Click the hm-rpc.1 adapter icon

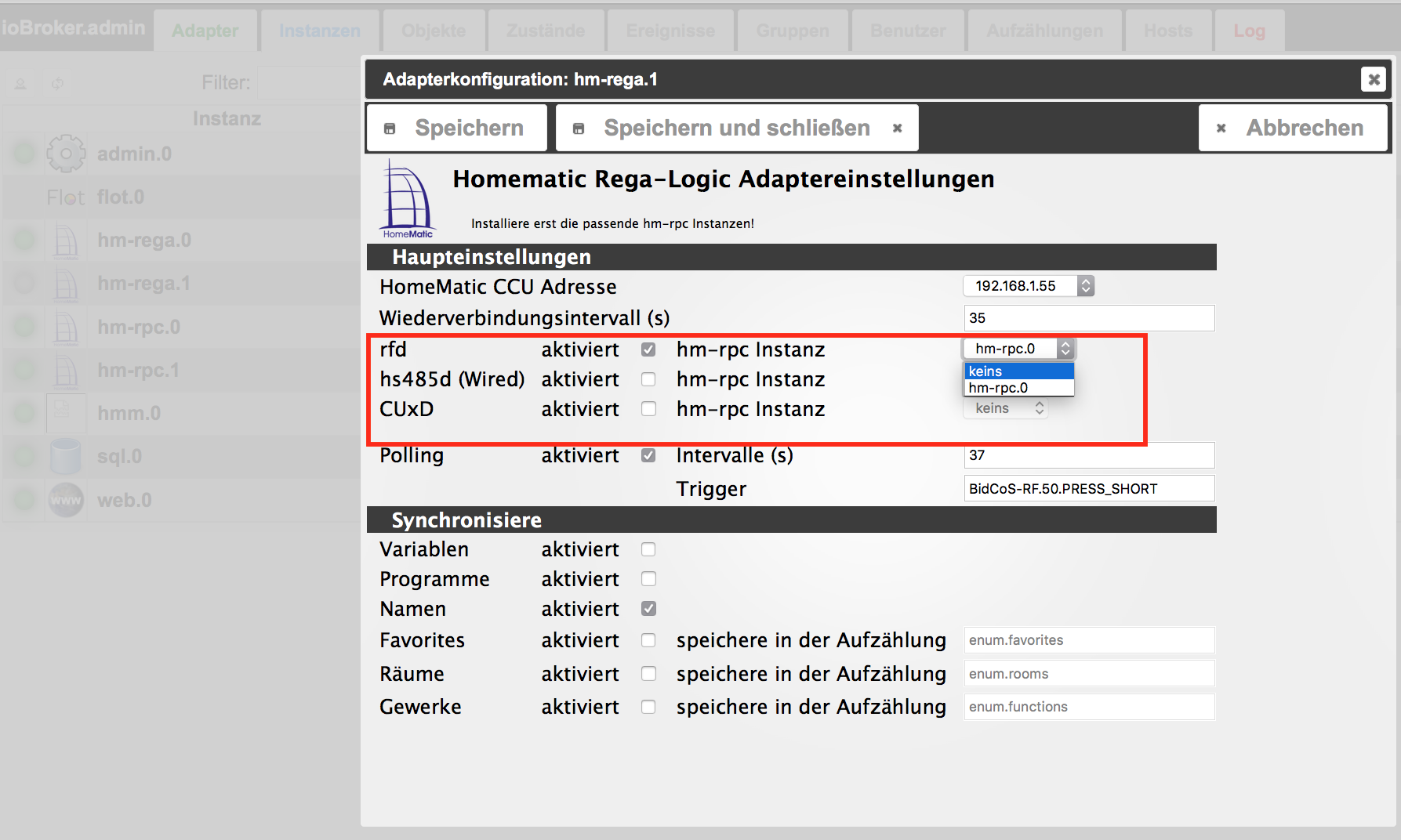pyautogui.click(x=66, y=370)
